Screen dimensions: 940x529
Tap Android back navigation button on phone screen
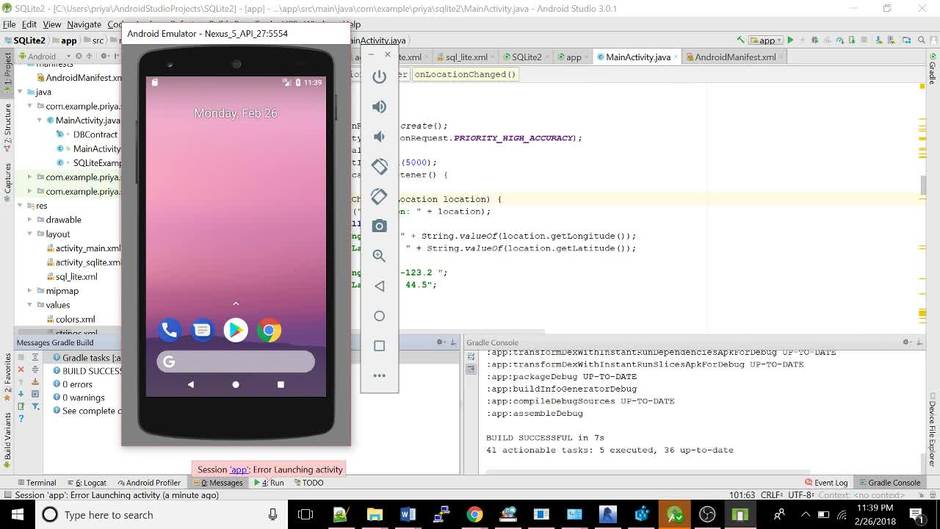(x=191, y=384)
